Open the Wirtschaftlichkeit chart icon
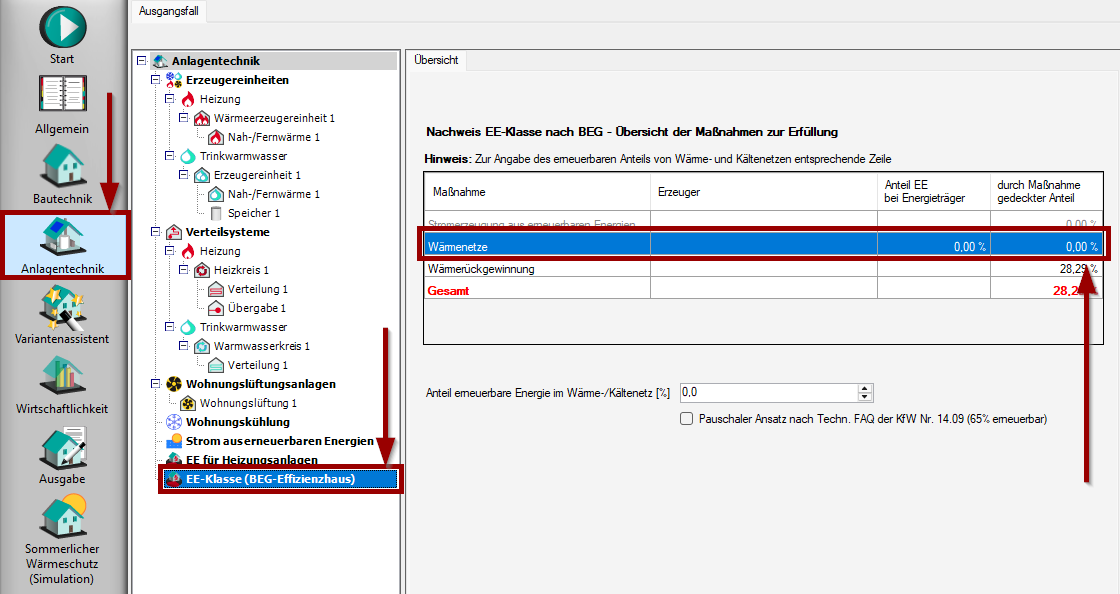The width and height of the screenshot is (1120, 594). (62, 377)
